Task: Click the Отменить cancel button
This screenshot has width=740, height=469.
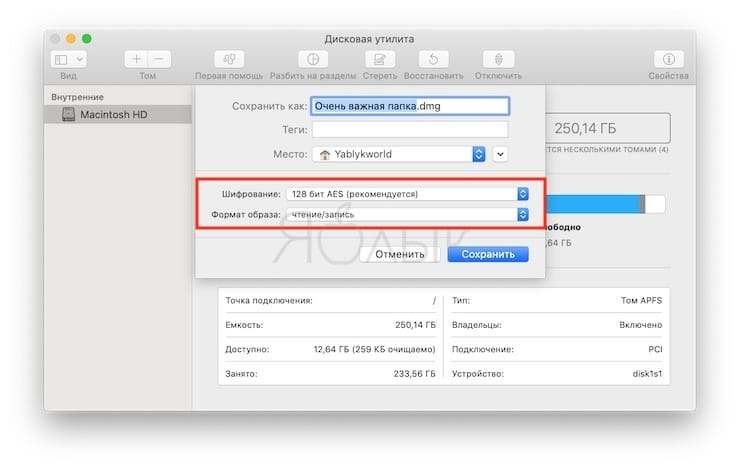Action: tap(400, 254)
